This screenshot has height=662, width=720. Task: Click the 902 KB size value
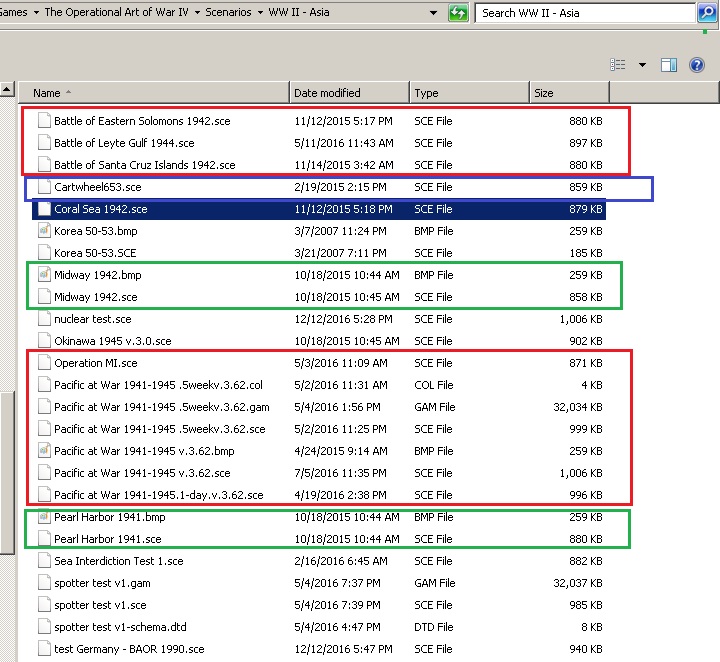coord(585,341)
